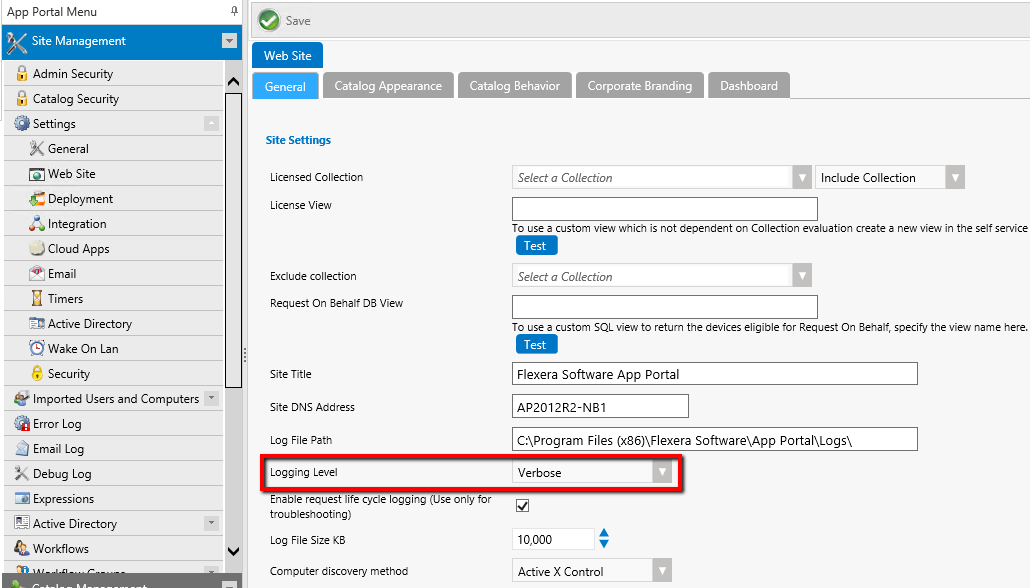
Task: Open the Timers settings icon
Action: click(36, 298)
